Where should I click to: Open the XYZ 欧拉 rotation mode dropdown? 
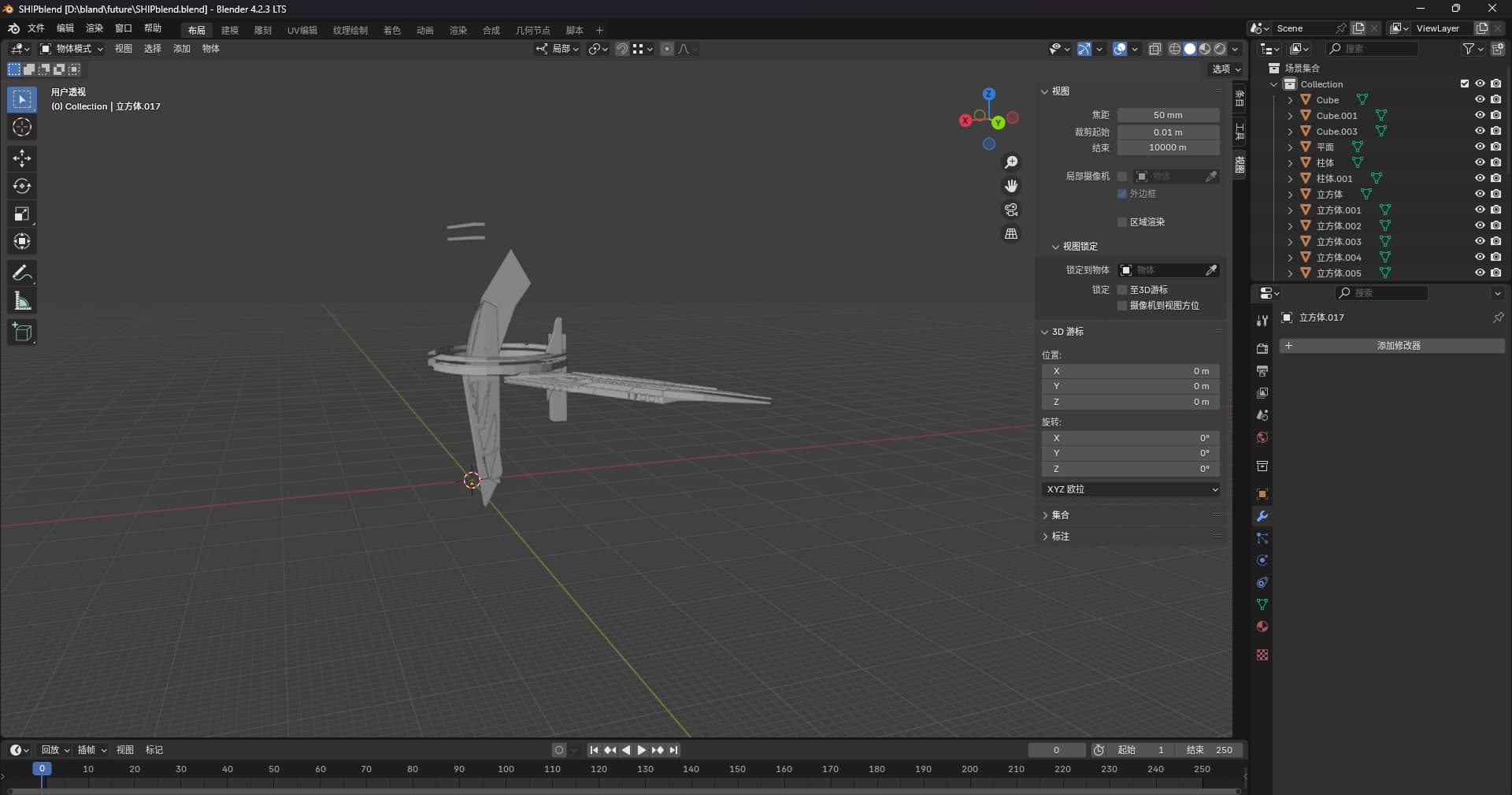click(1131, 489)
